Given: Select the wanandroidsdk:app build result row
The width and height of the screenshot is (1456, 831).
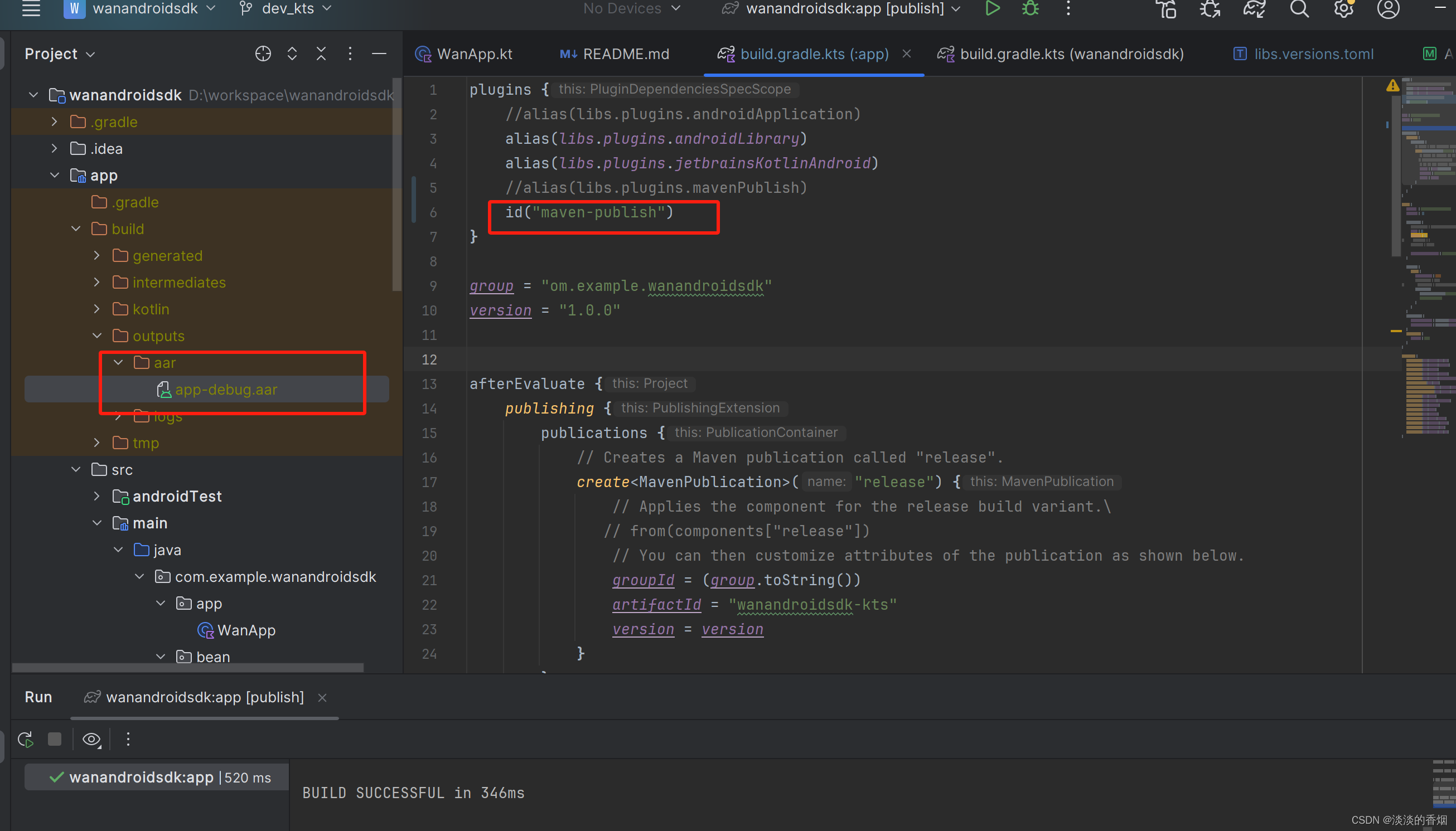Looking at the screenshot, I should (x=157, y=777).
